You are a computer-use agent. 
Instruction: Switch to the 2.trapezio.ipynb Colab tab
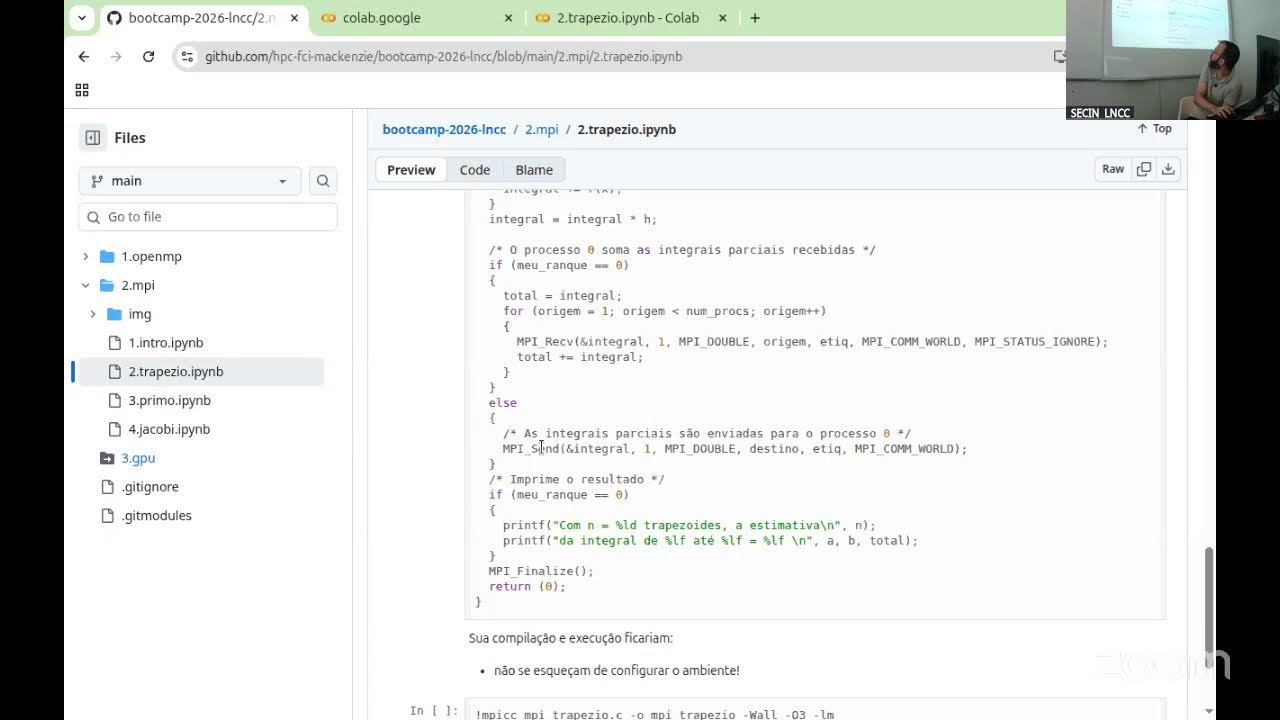(x=627, y=18)
